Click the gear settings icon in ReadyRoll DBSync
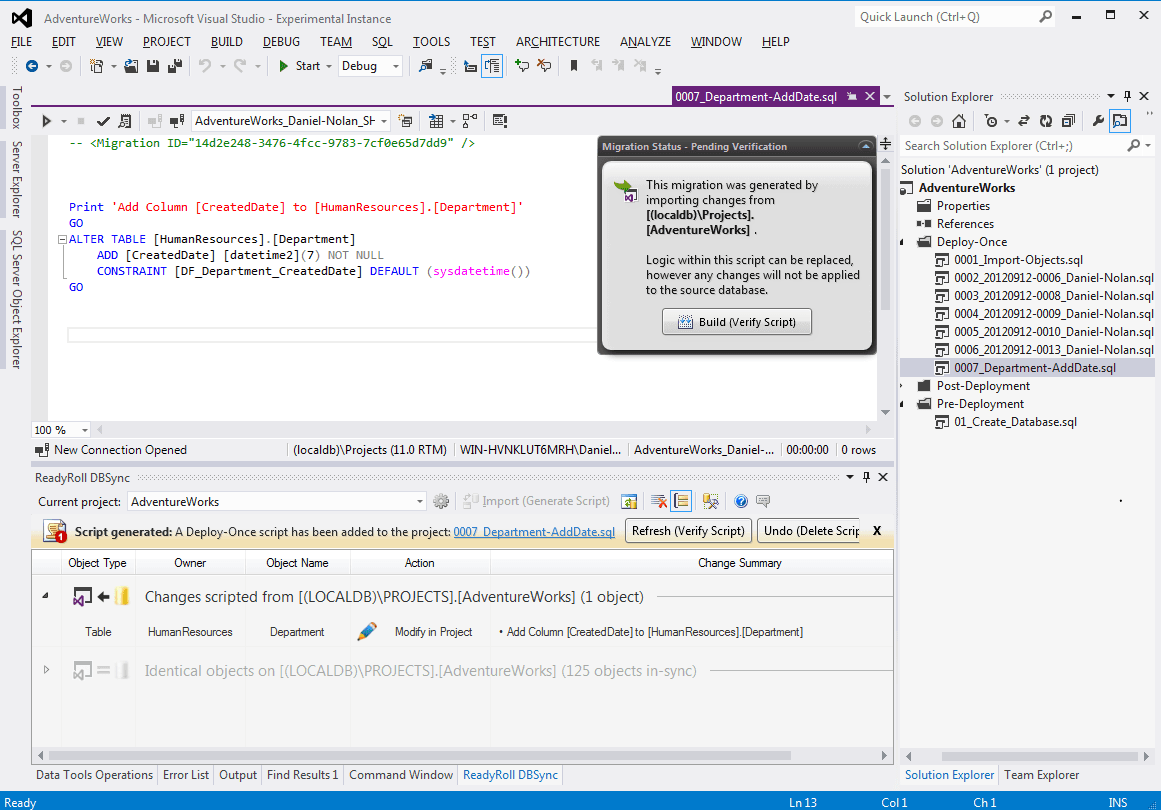This screenshot has width=1161, height=810. pyautogui.click(x=441, y=501)
